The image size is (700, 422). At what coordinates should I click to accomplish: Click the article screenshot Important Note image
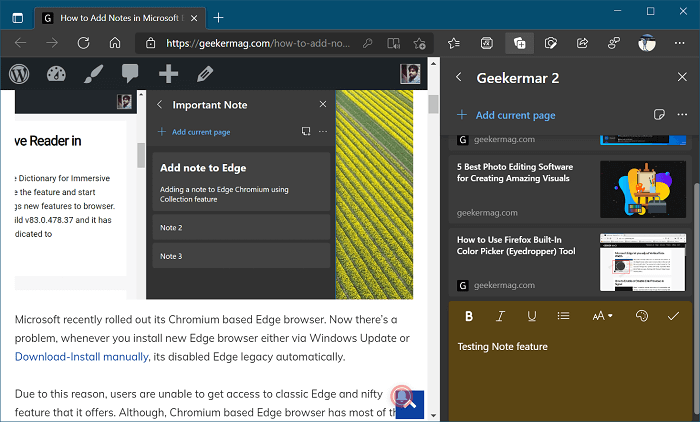pos(214,195)
